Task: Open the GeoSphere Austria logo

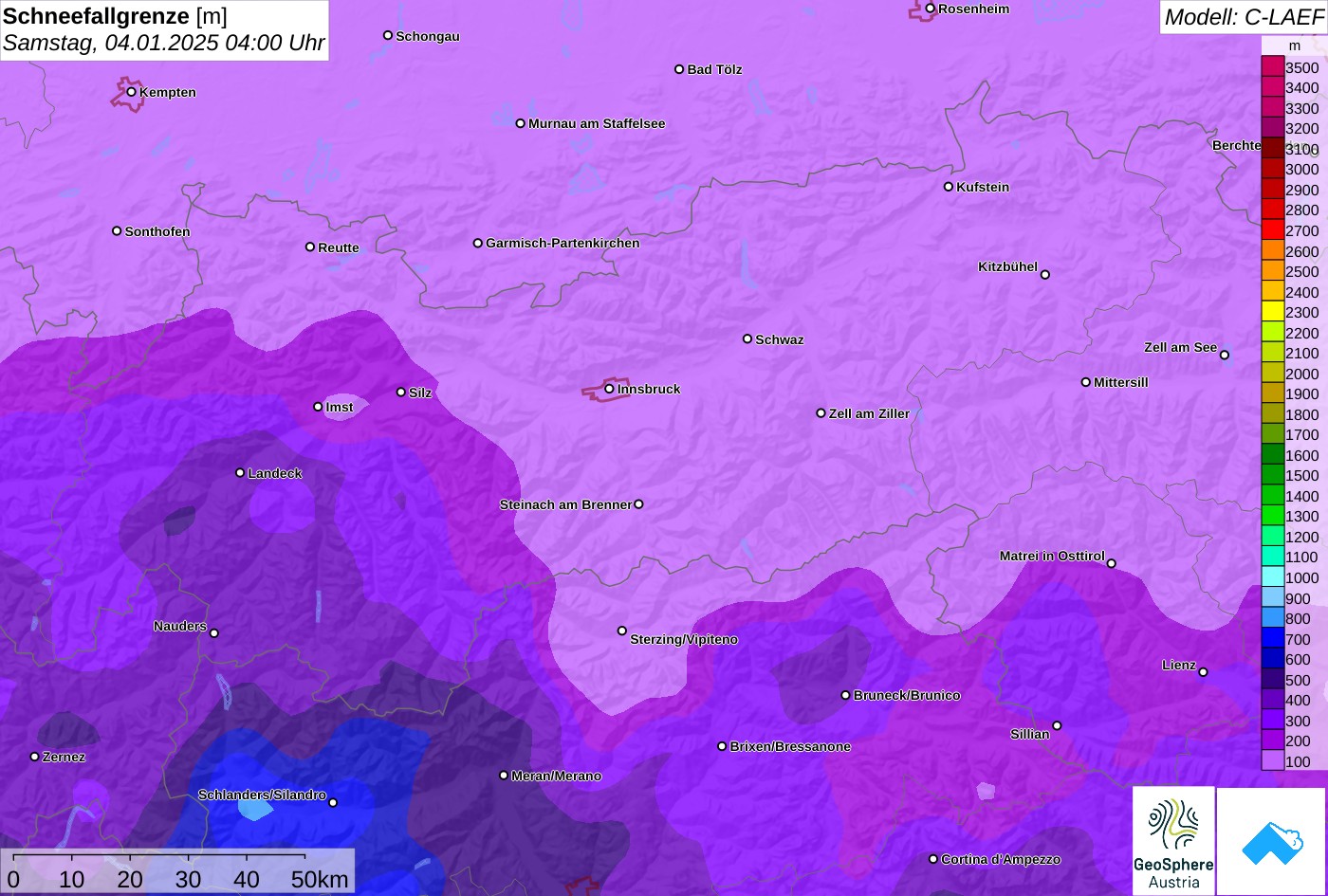Action: 1173,840
